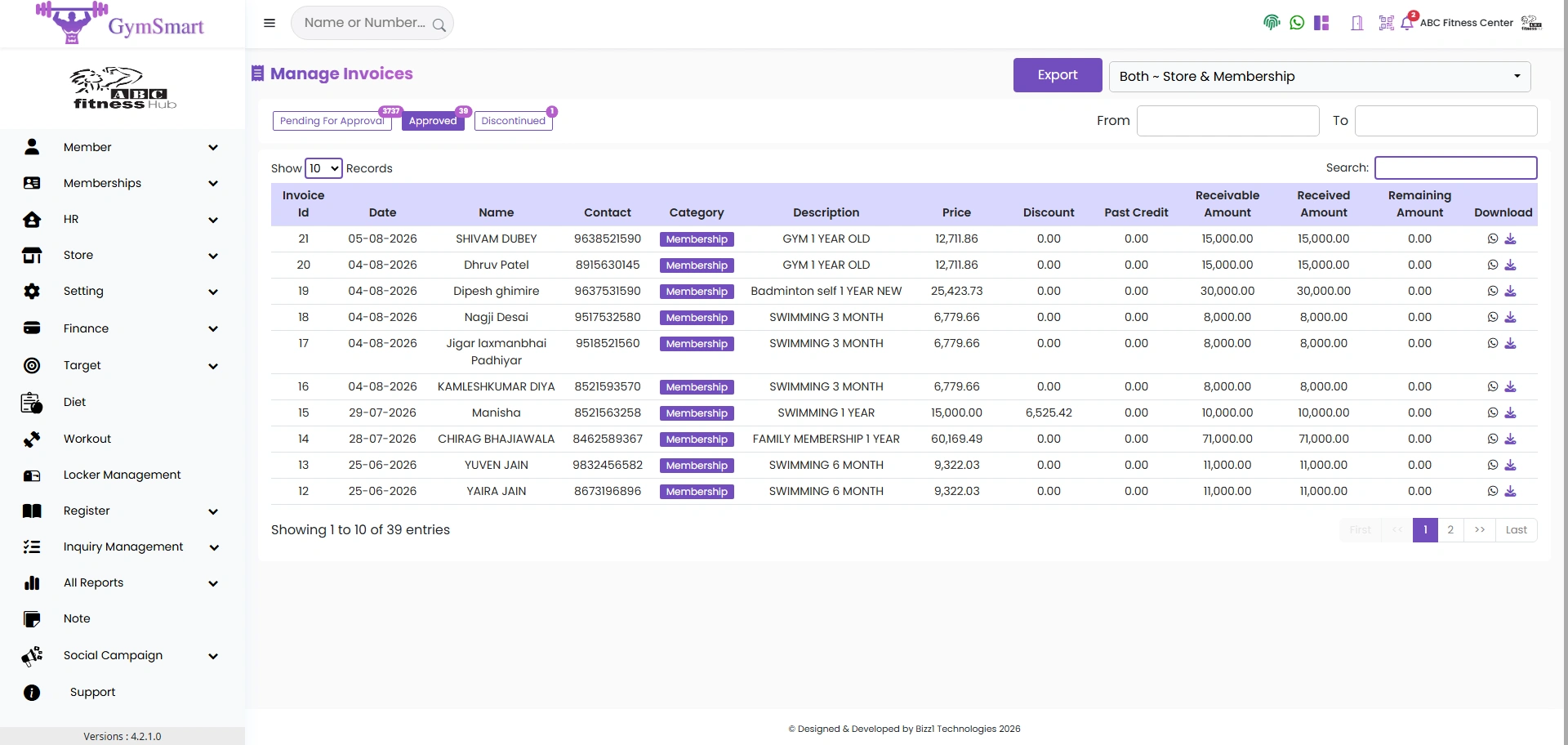Click the door icon in header
This screenshot has width=1568, height=745.
click(1357, 23)
